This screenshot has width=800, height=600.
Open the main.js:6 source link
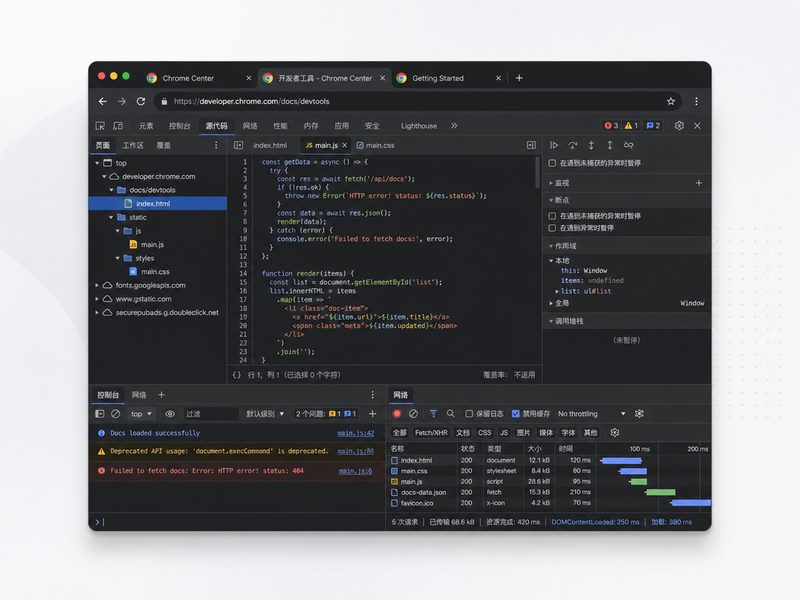(356, 471)
